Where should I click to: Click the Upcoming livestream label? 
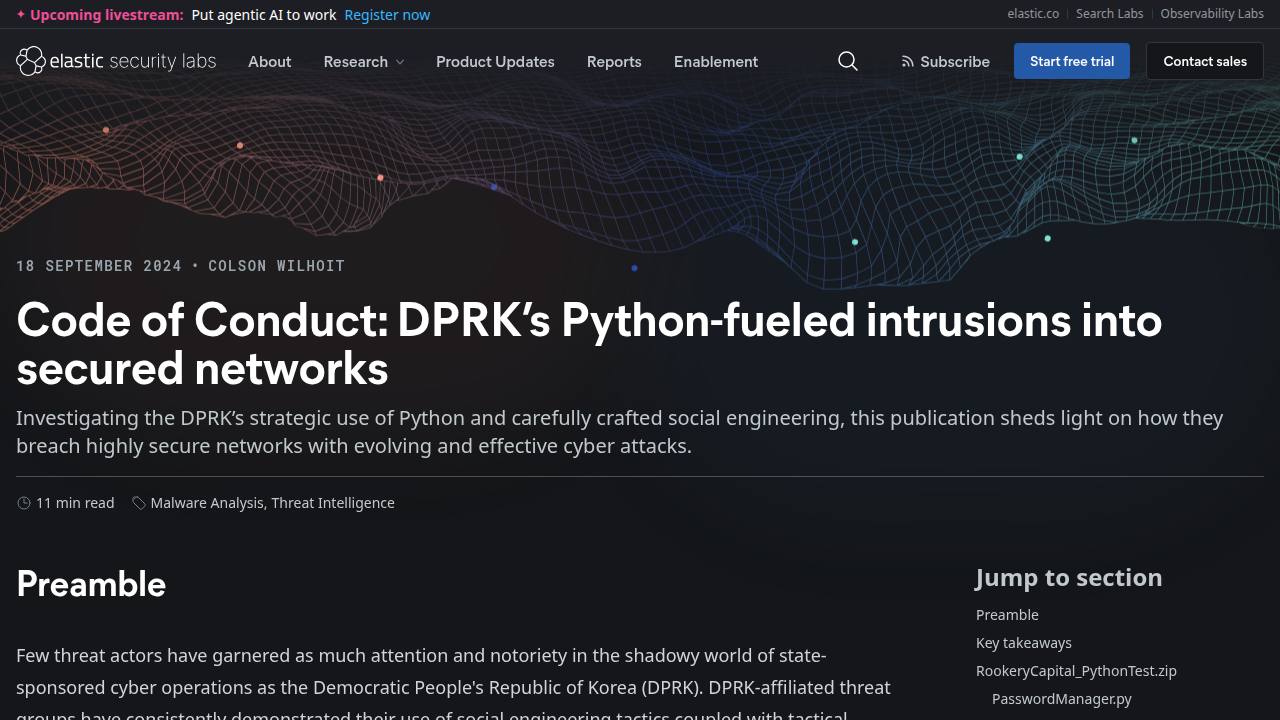tap(107, 15)
